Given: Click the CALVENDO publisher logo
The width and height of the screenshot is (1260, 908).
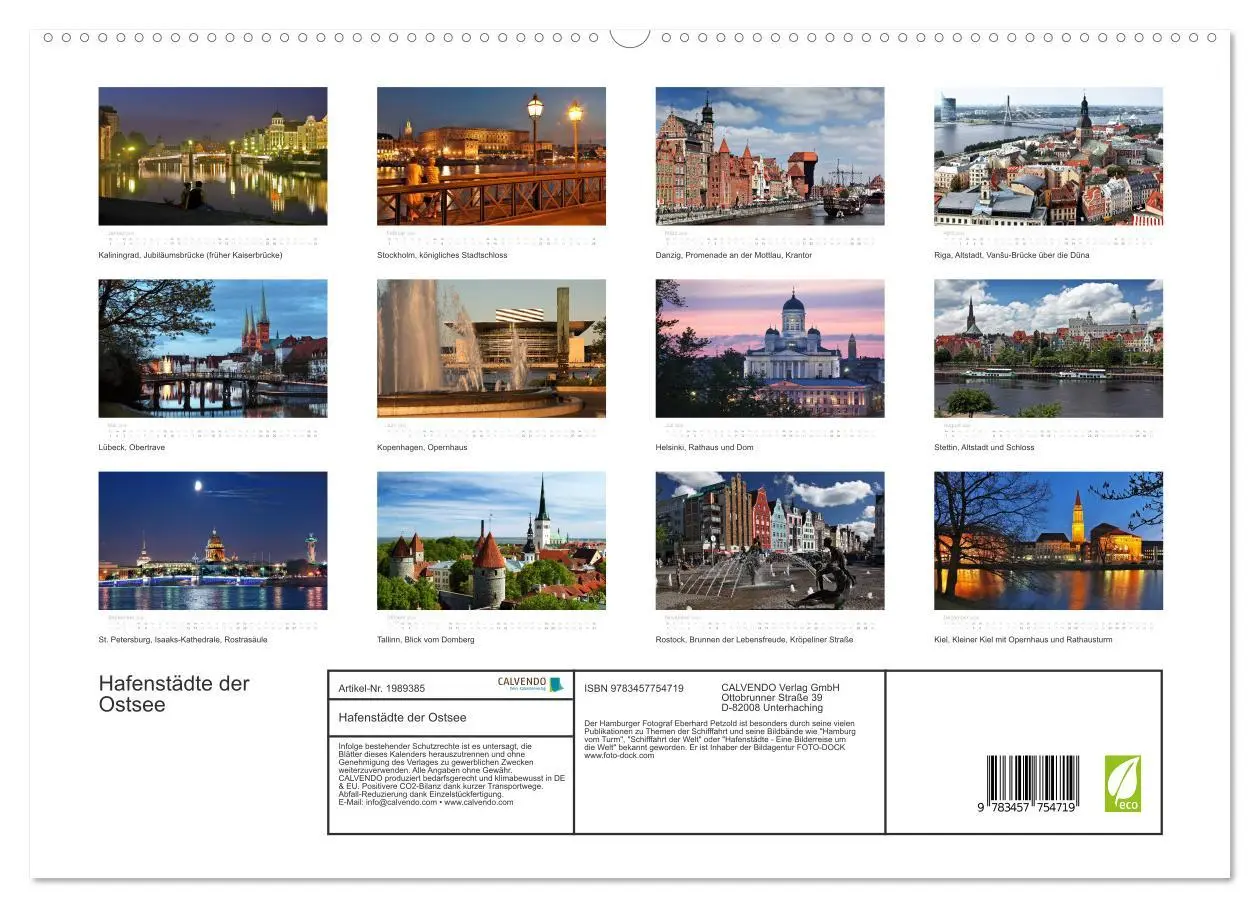Looking at the screenshot, I should [x=525, y=684].
